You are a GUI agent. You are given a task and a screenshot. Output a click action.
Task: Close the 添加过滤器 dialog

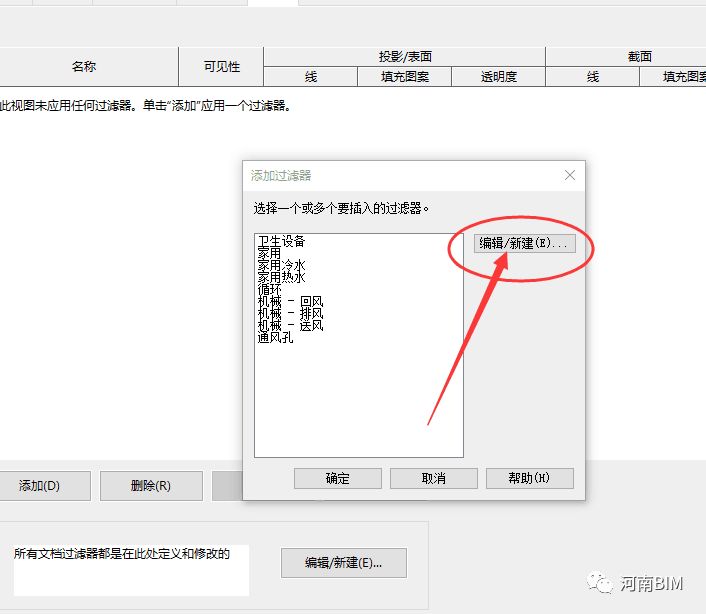(570, 175)
